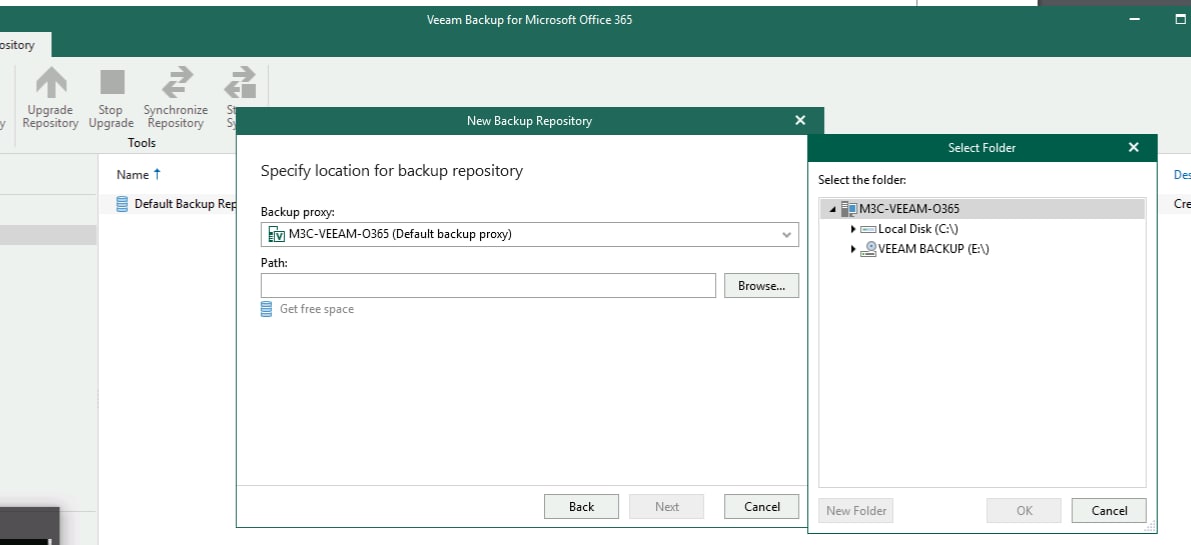Select the M3C-VEEAM-O365 root node
Screen dimensions: 1191x545
pos(909,209)
